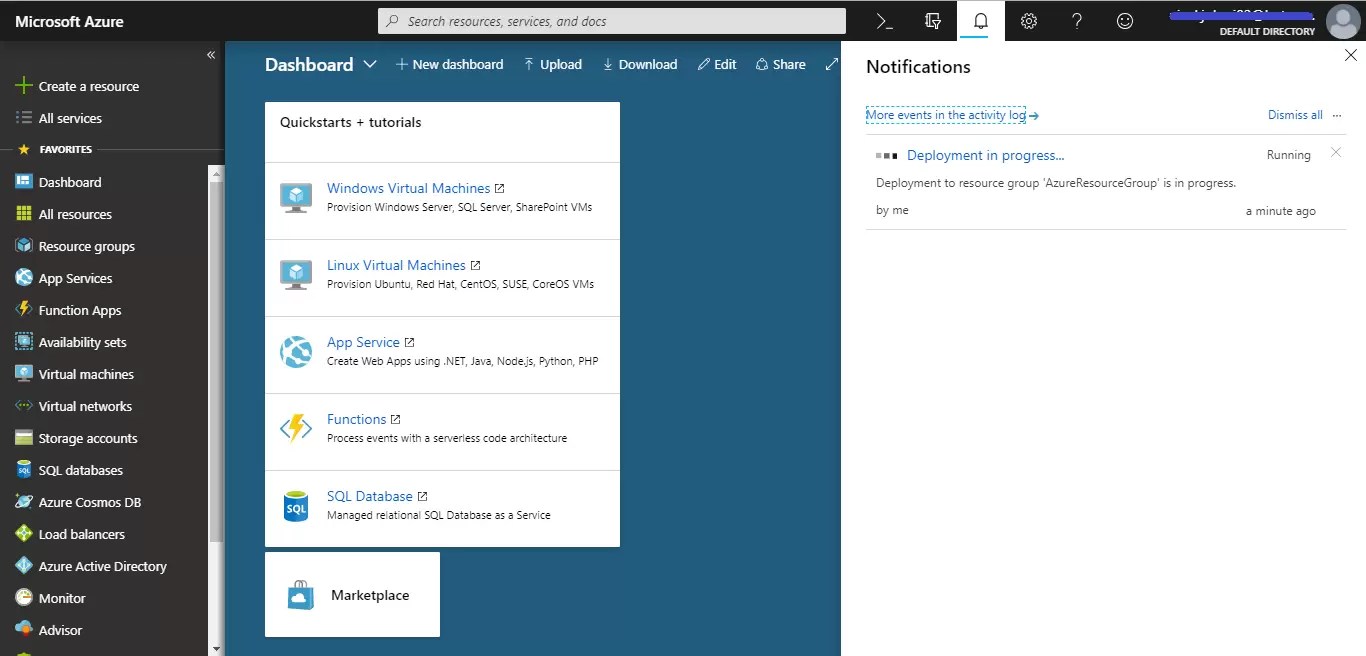Viewport: 1366px width, 656px height.
Task: Click Edit dashboard button
Action: click(x=717, y=64)
